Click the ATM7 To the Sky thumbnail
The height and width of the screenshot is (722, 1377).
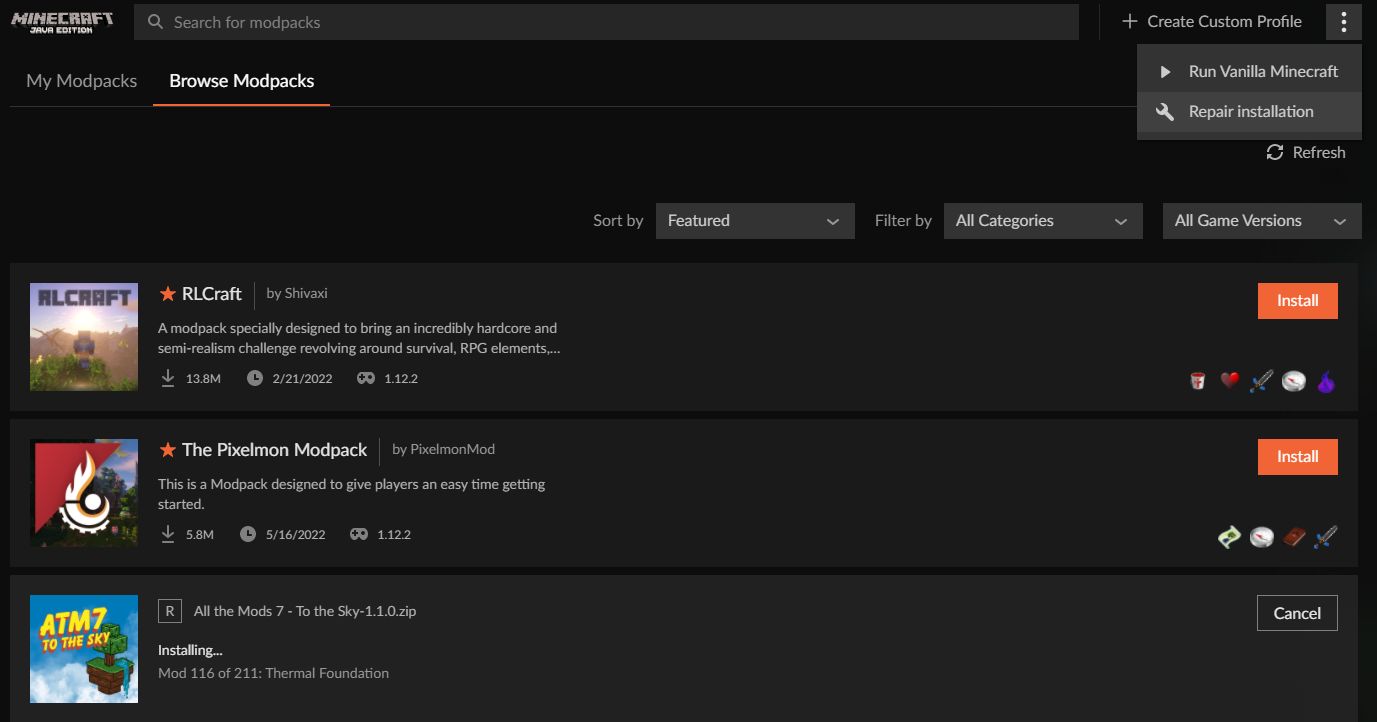point(84,649)
